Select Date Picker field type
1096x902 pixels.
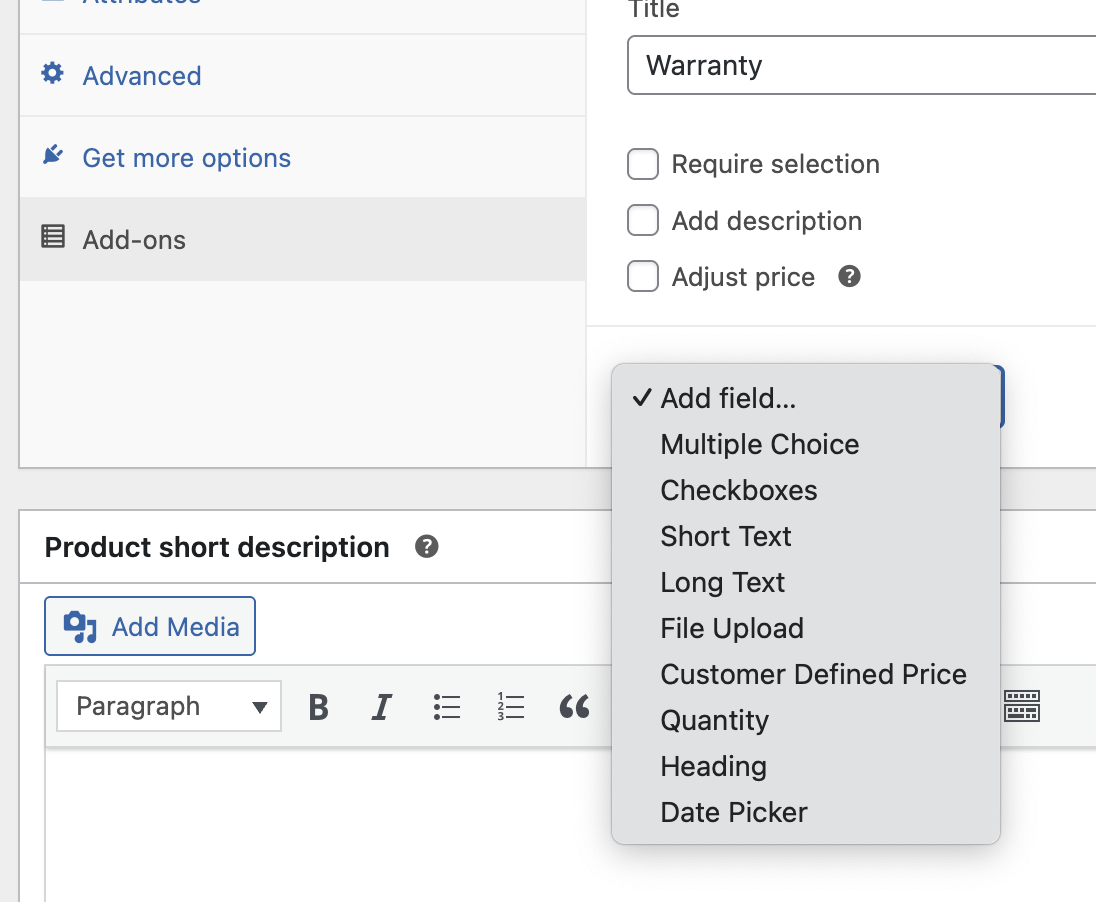(733, 813)
